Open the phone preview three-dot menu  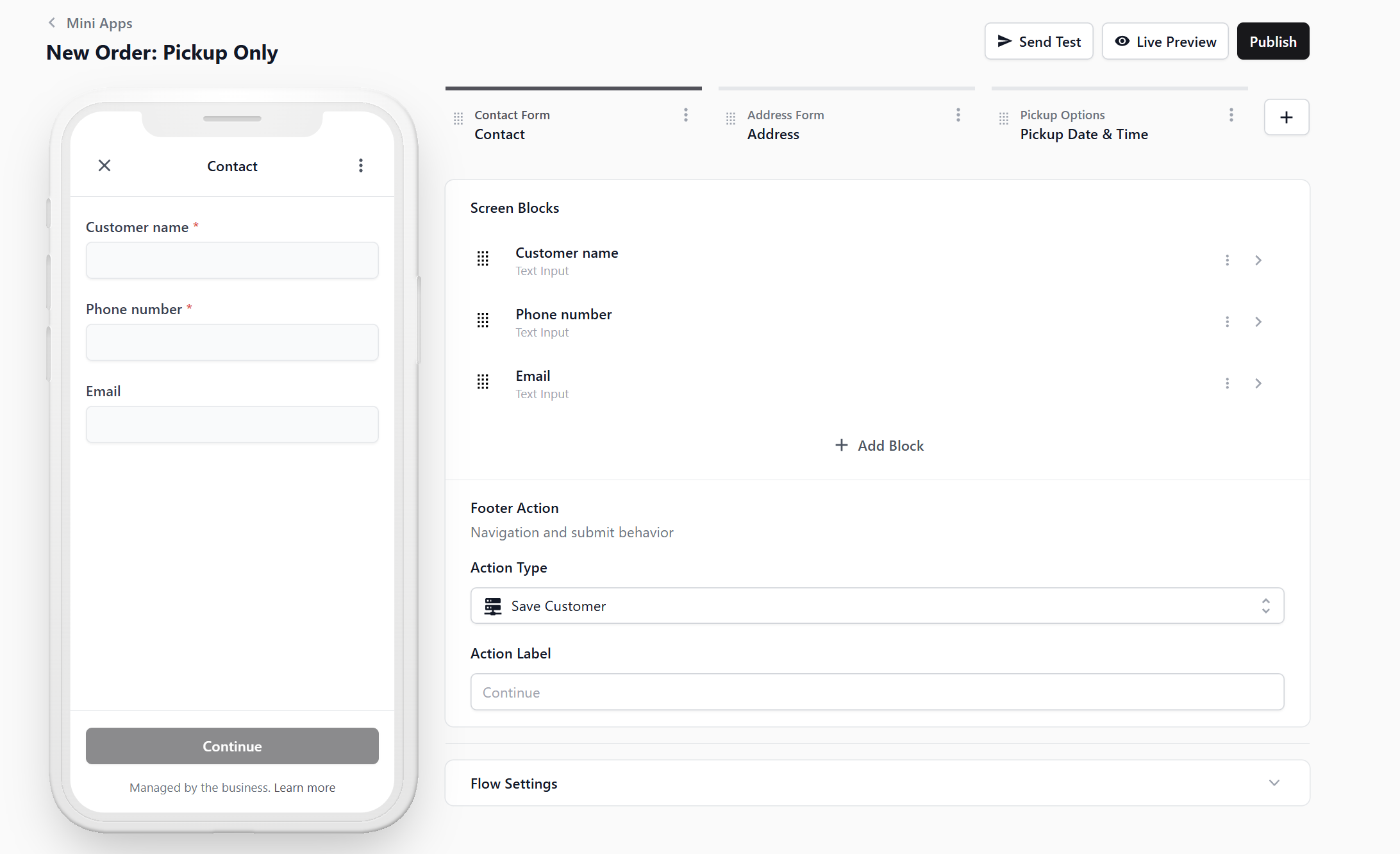pyautogui.click(x=361, y=166)
